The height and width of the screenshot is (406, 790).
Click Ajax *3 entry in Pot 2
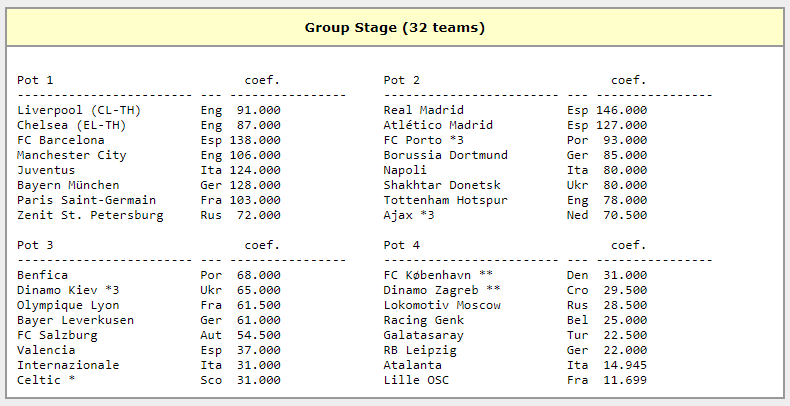click(409, 215)
